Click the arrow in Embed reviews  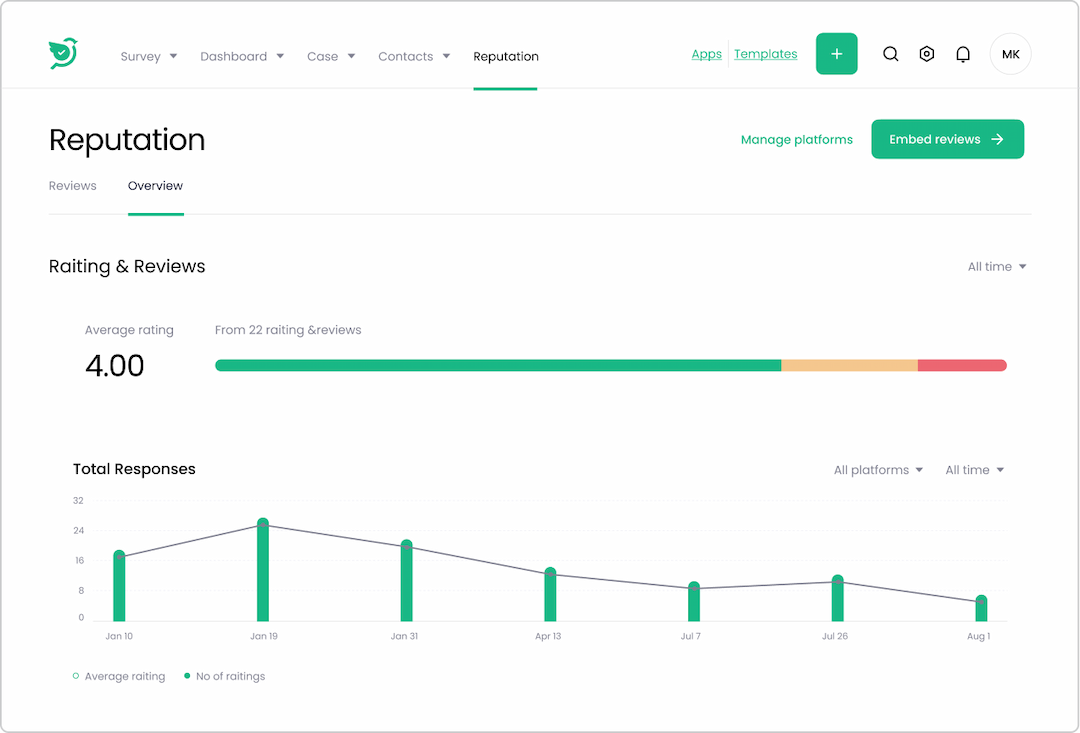point(997,140)
